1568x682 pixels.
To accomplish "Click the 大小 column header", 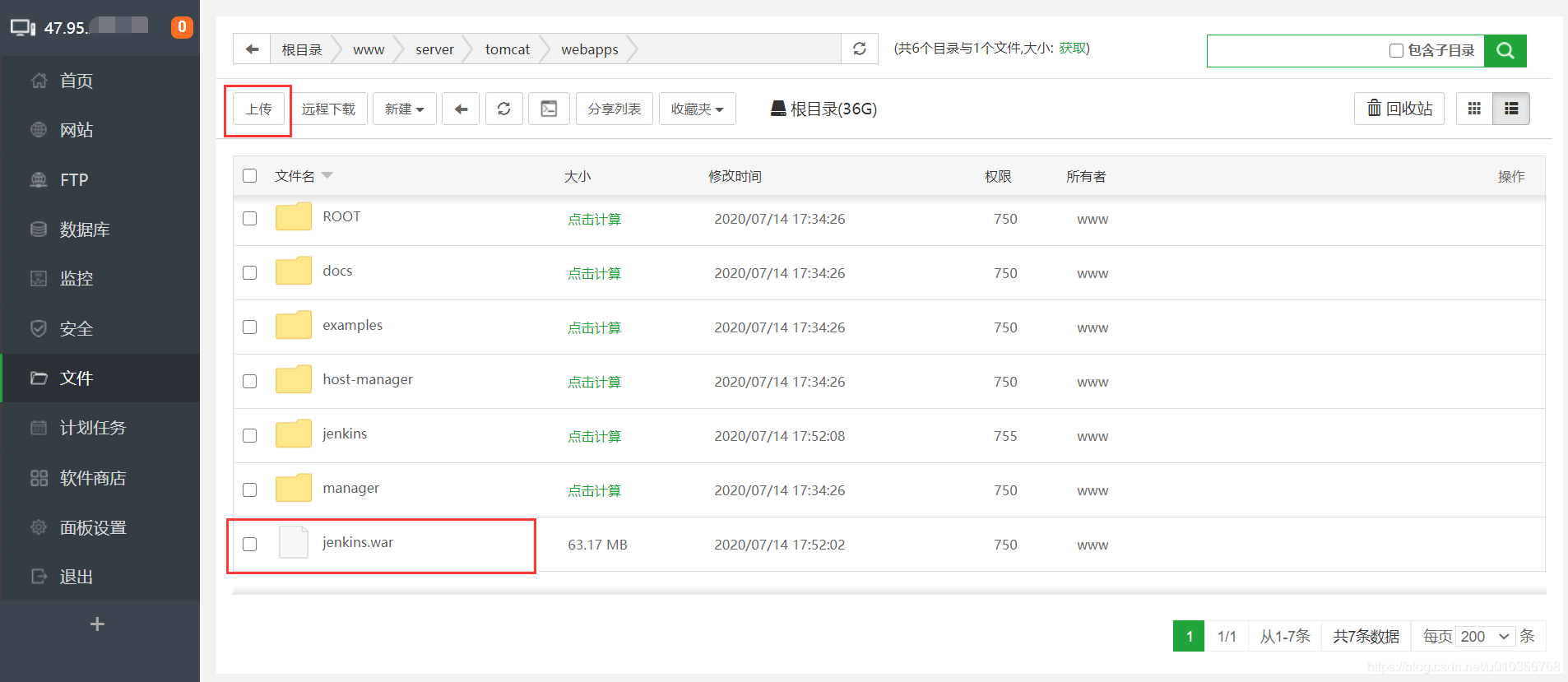I will tap(578, 176).
